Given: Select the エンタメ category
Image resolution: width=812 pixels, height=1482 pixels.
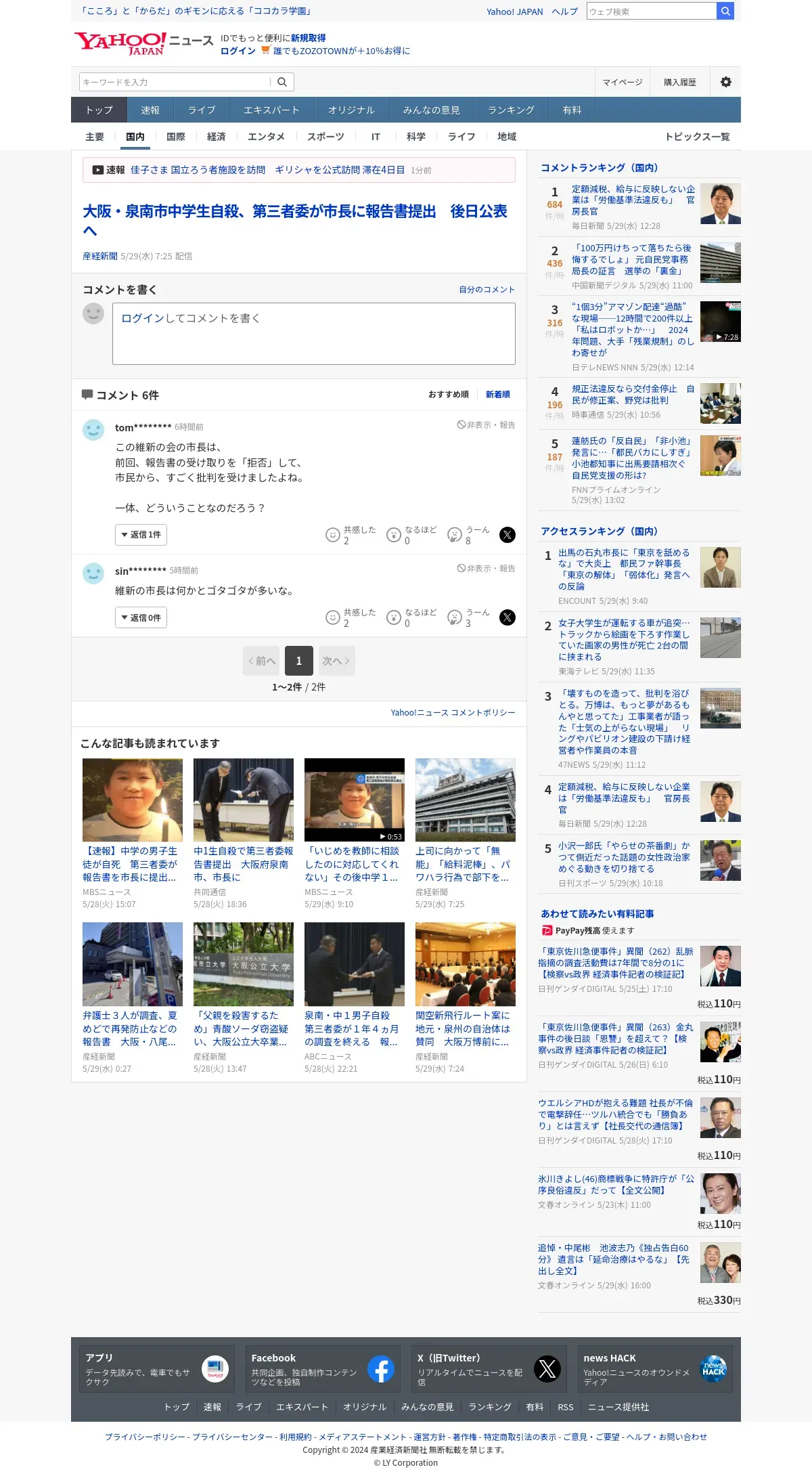Looking at the screenshot, I should coord(266,137).
